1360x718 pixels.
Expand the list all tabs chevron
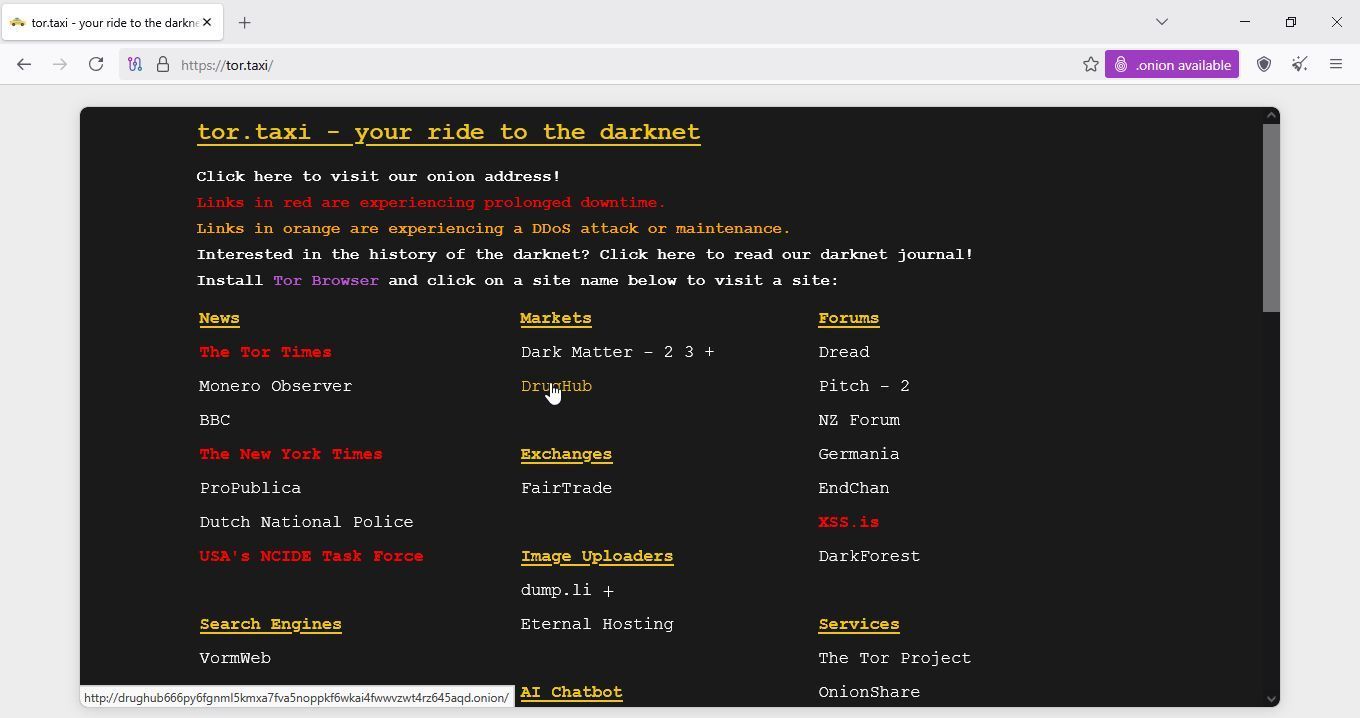click(1161, 22)
